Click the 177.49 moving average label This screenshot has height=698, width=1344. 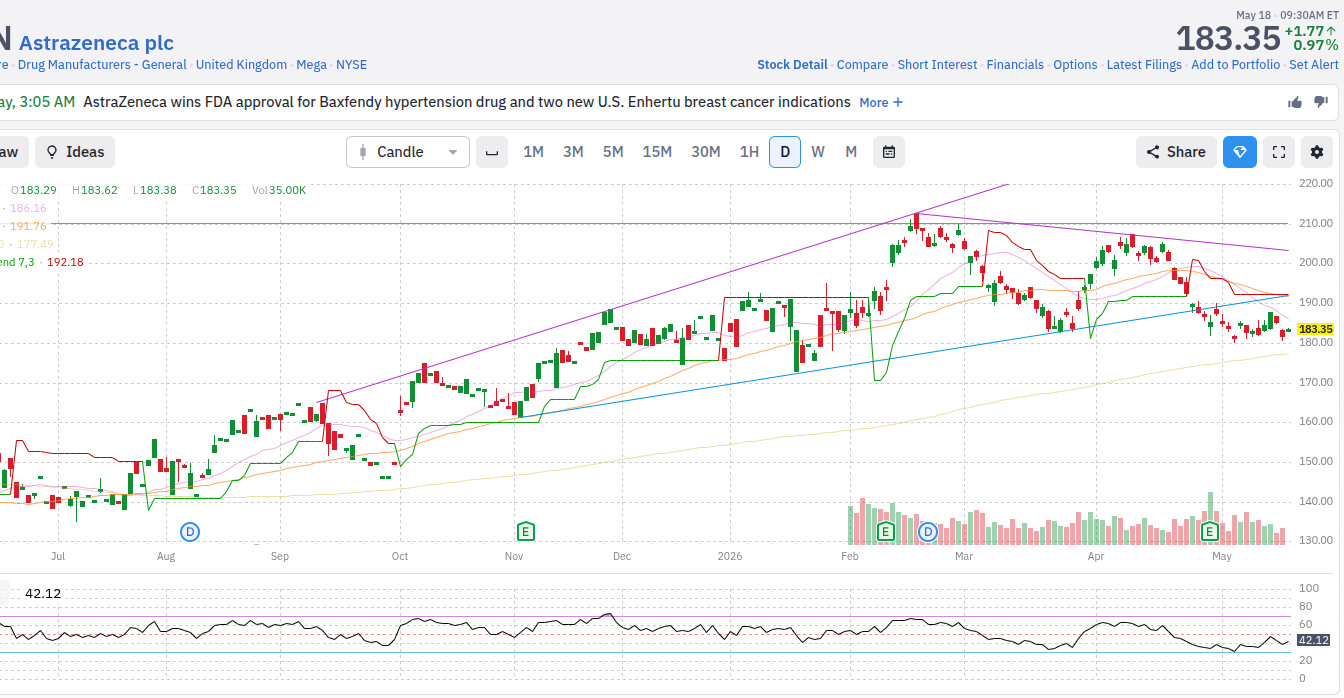[35, 244]
